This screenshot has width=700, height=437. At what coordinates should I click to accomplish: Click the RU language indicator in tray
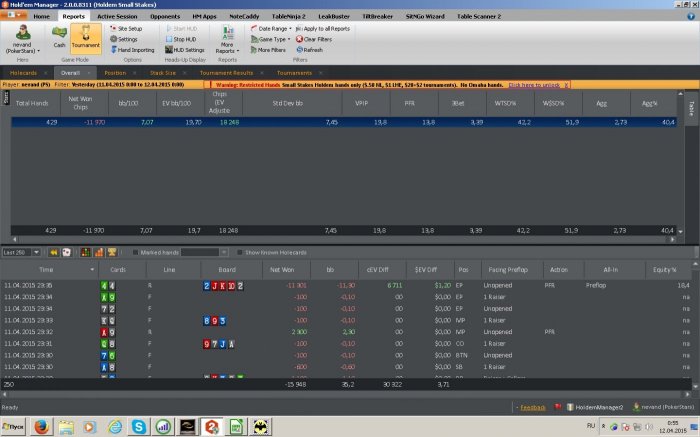[x=590, y=426]
